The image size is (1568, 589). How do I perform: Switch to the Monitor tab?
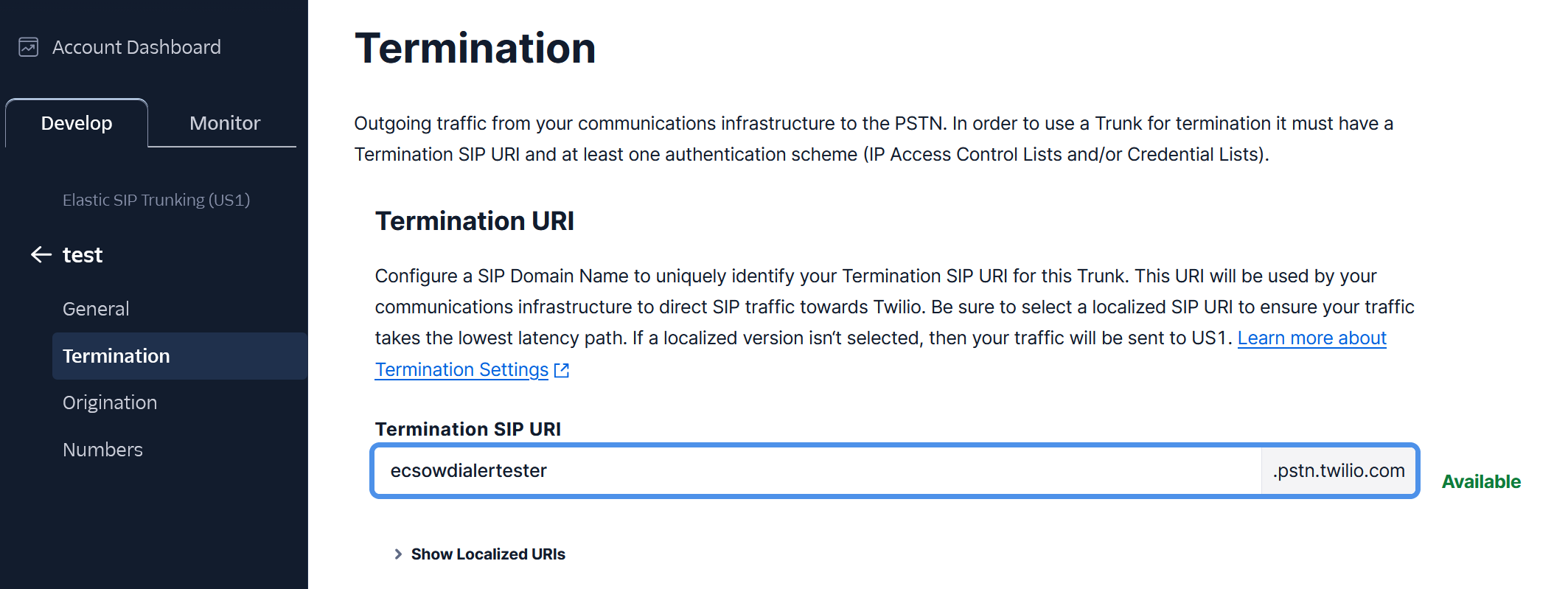[225, 123]
